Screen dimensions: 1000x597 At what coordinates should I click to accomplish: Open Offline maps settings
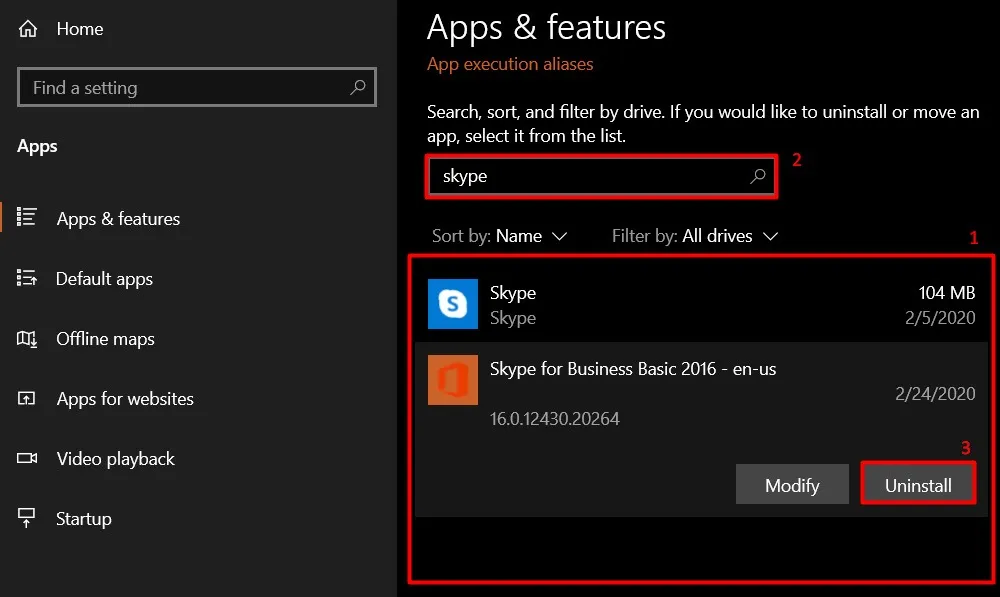click(105, 339)
